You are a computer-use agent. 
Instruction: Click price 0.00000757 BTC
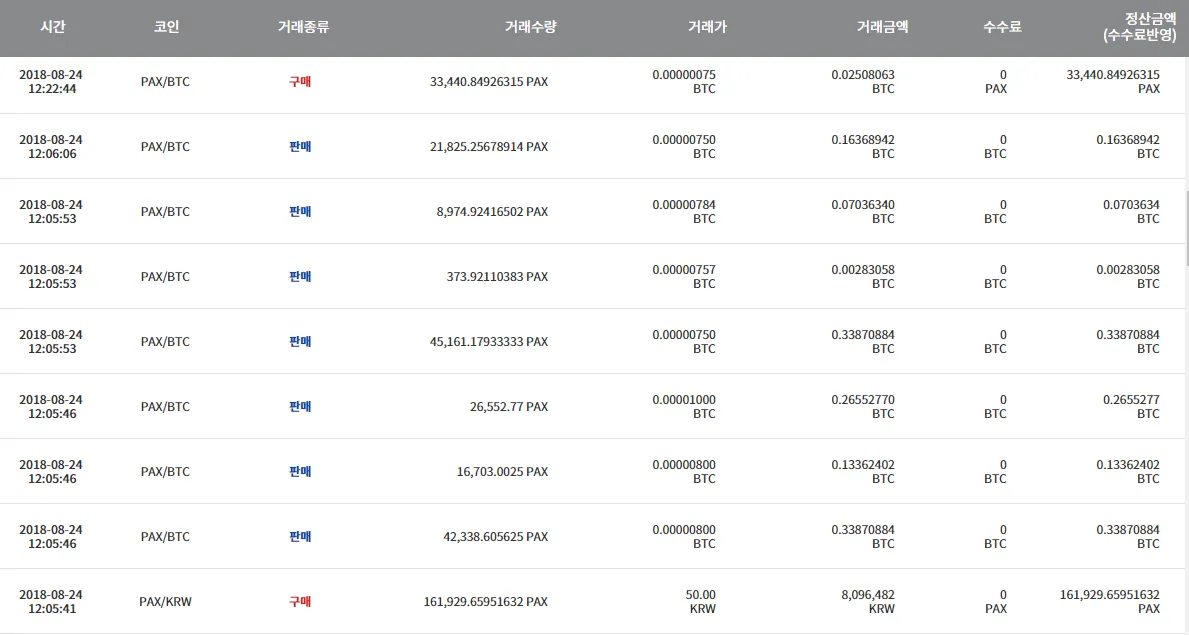(684, 277)
